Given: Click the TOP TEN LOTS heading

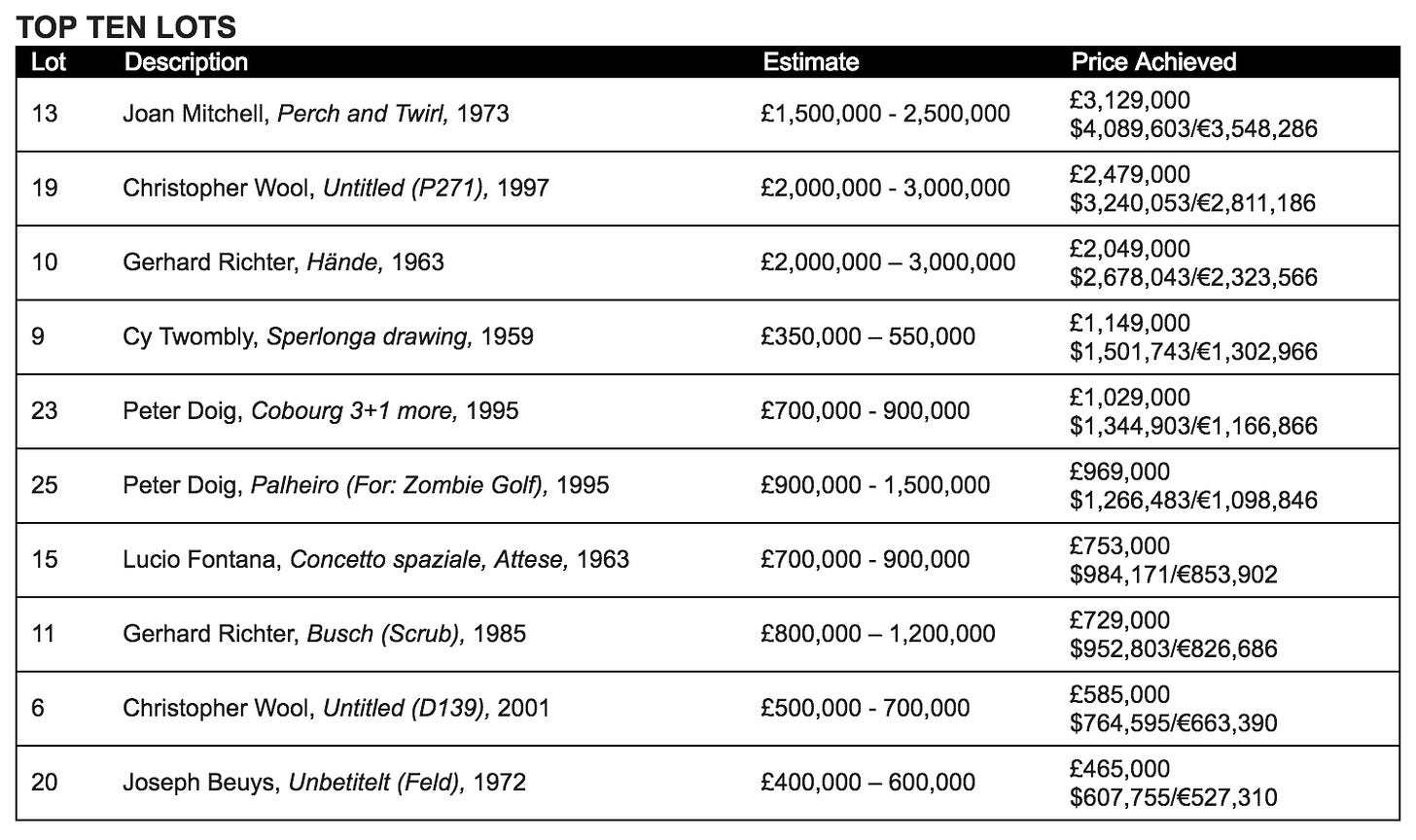Looking at the screenshot, I should click(126, 26).
